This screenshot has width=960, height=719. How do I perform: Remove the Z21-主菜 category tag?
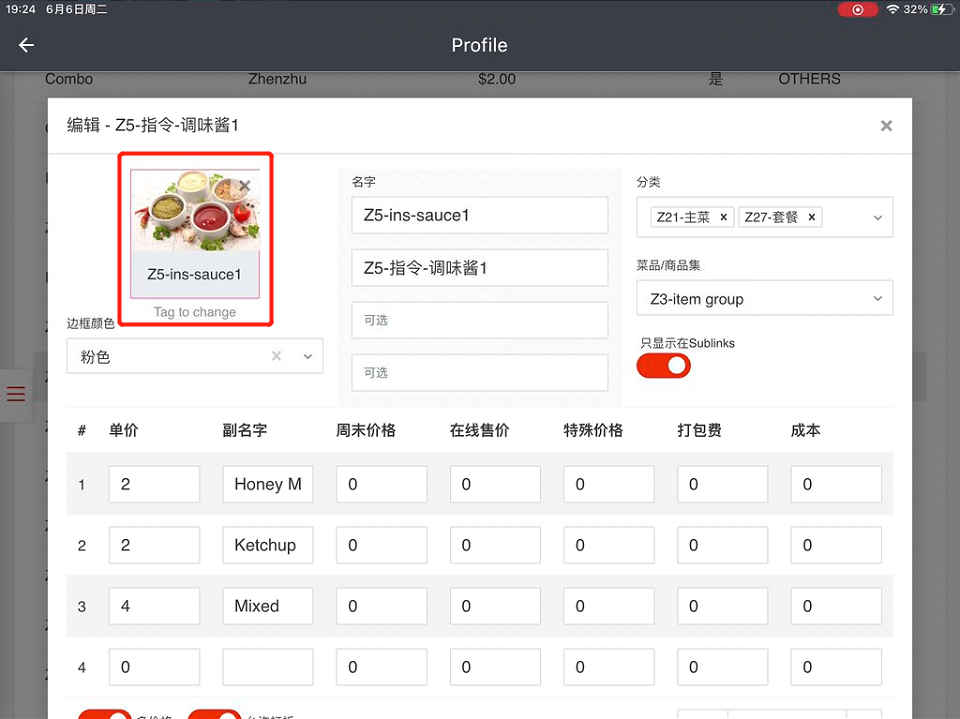pyautogui.click(x=724, y=217)
